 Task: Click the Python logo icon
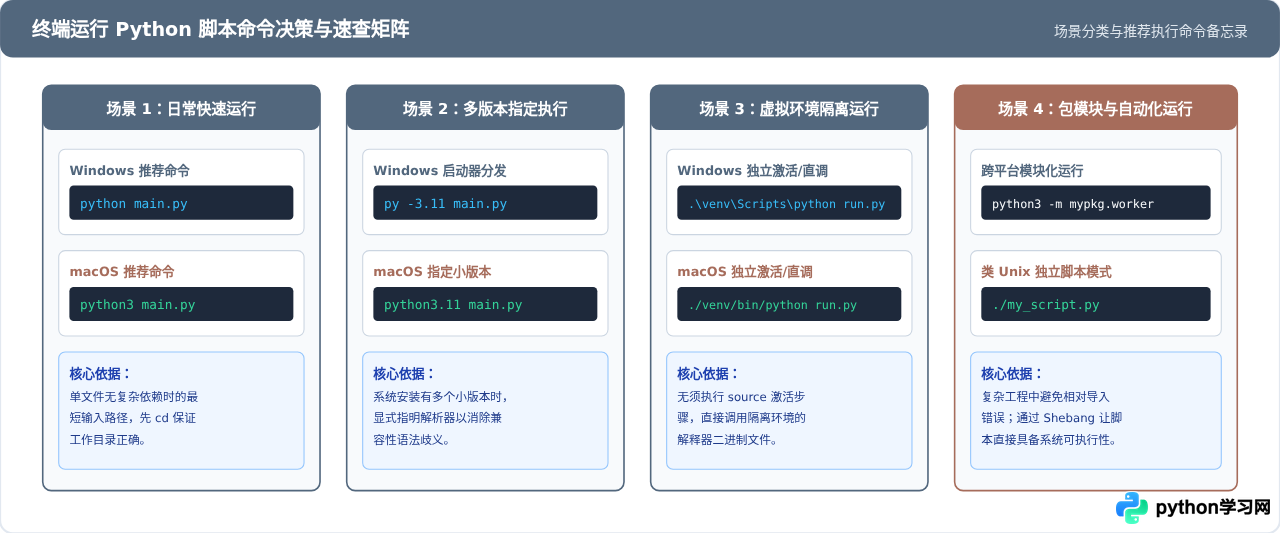point(1132,507)
